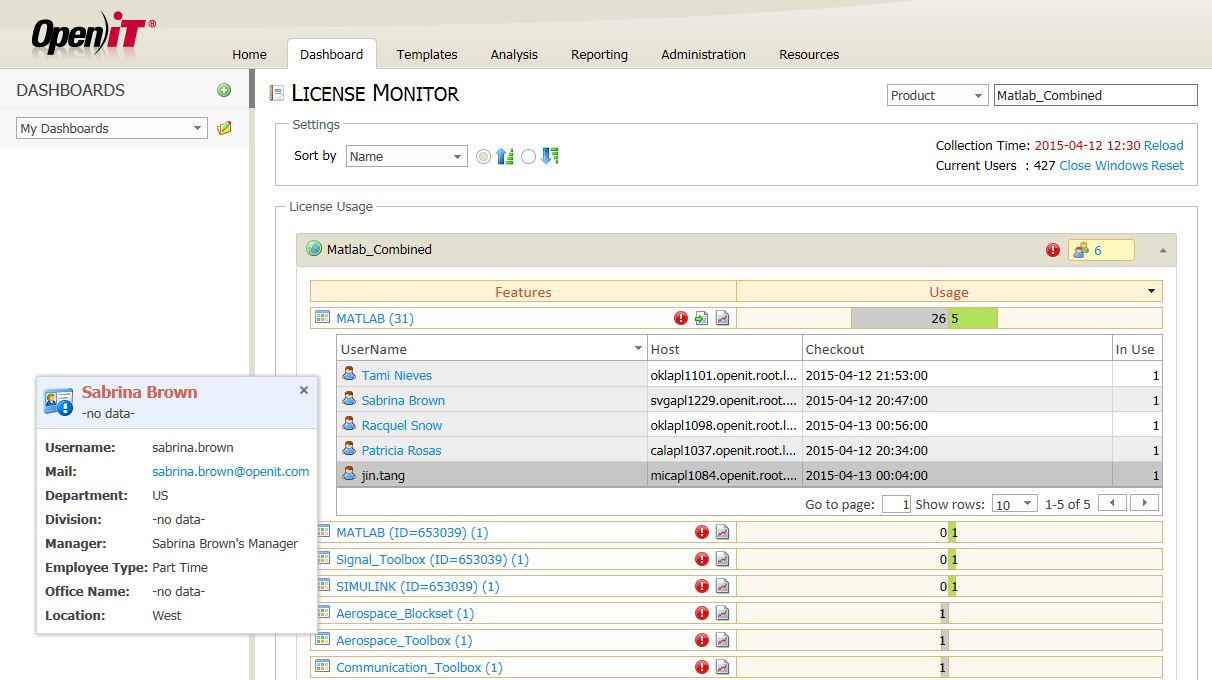Click the usage bar for SIMULINK

(x=949, y=586)
